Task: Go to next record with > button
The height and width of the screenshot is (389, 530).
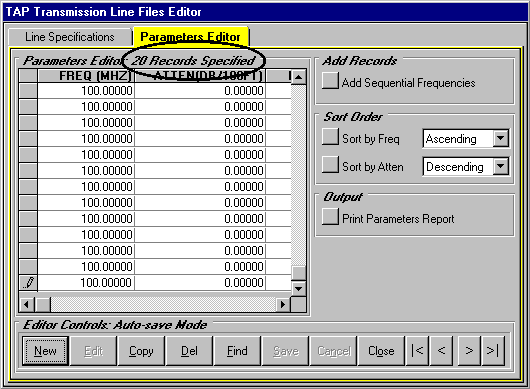Action: click(x=469, y=351)
